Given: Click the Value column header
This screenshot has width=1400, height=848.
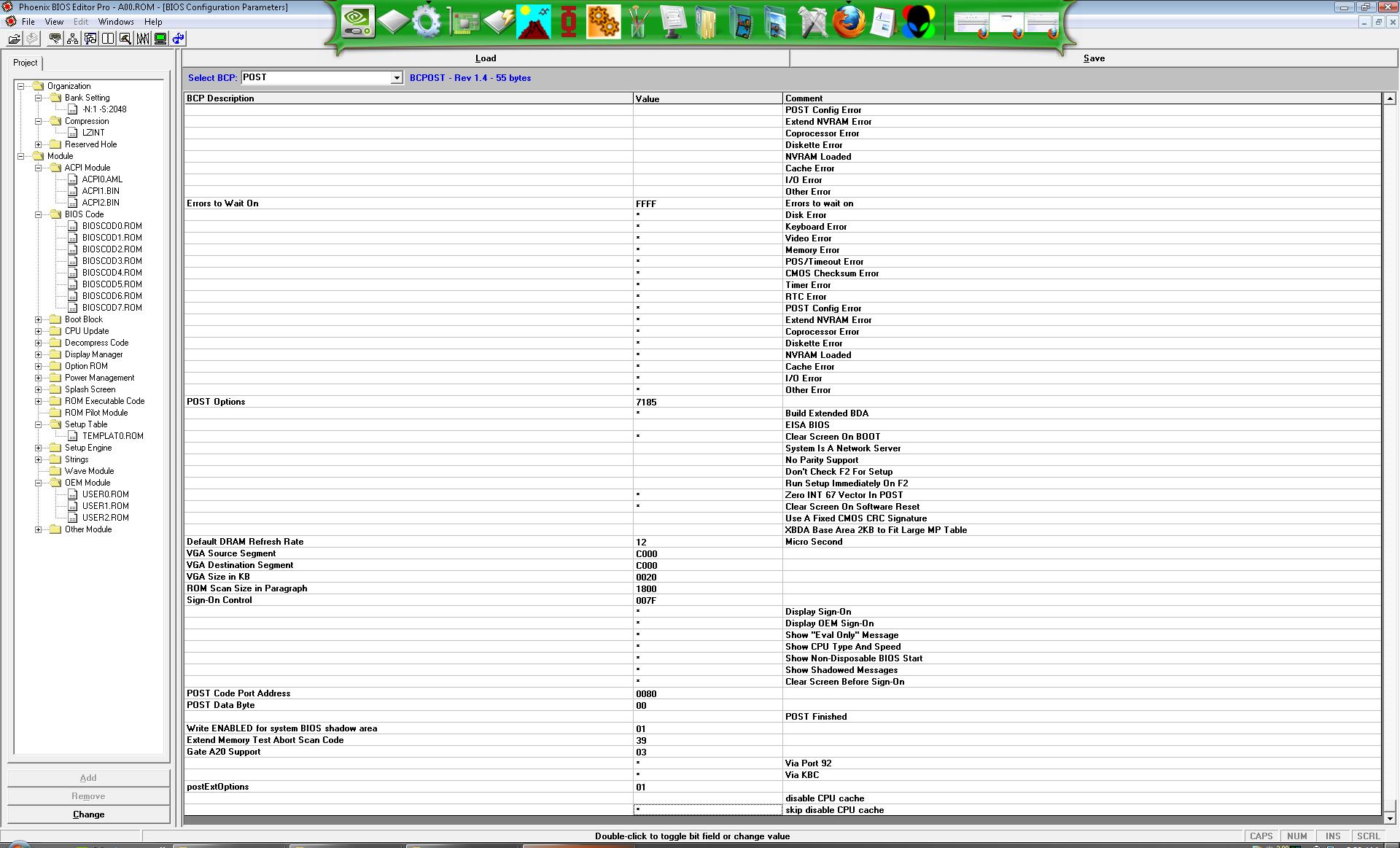Looking at the screenshot, I should click(x=708, y=98).
